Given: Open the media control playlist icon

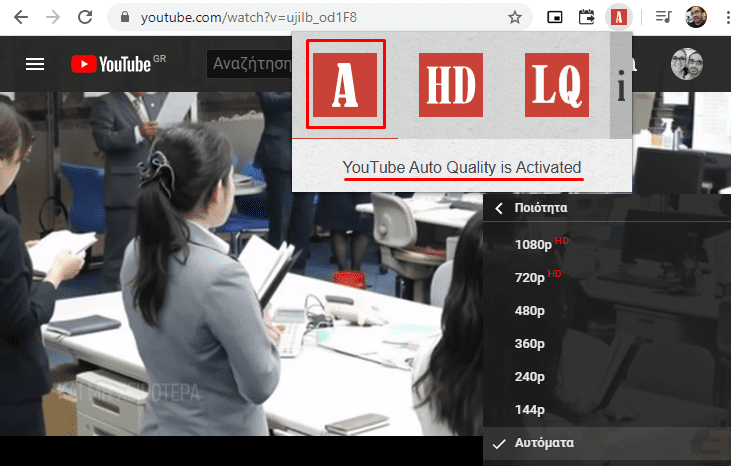Looking at the screenshot, I should point(663,17).
